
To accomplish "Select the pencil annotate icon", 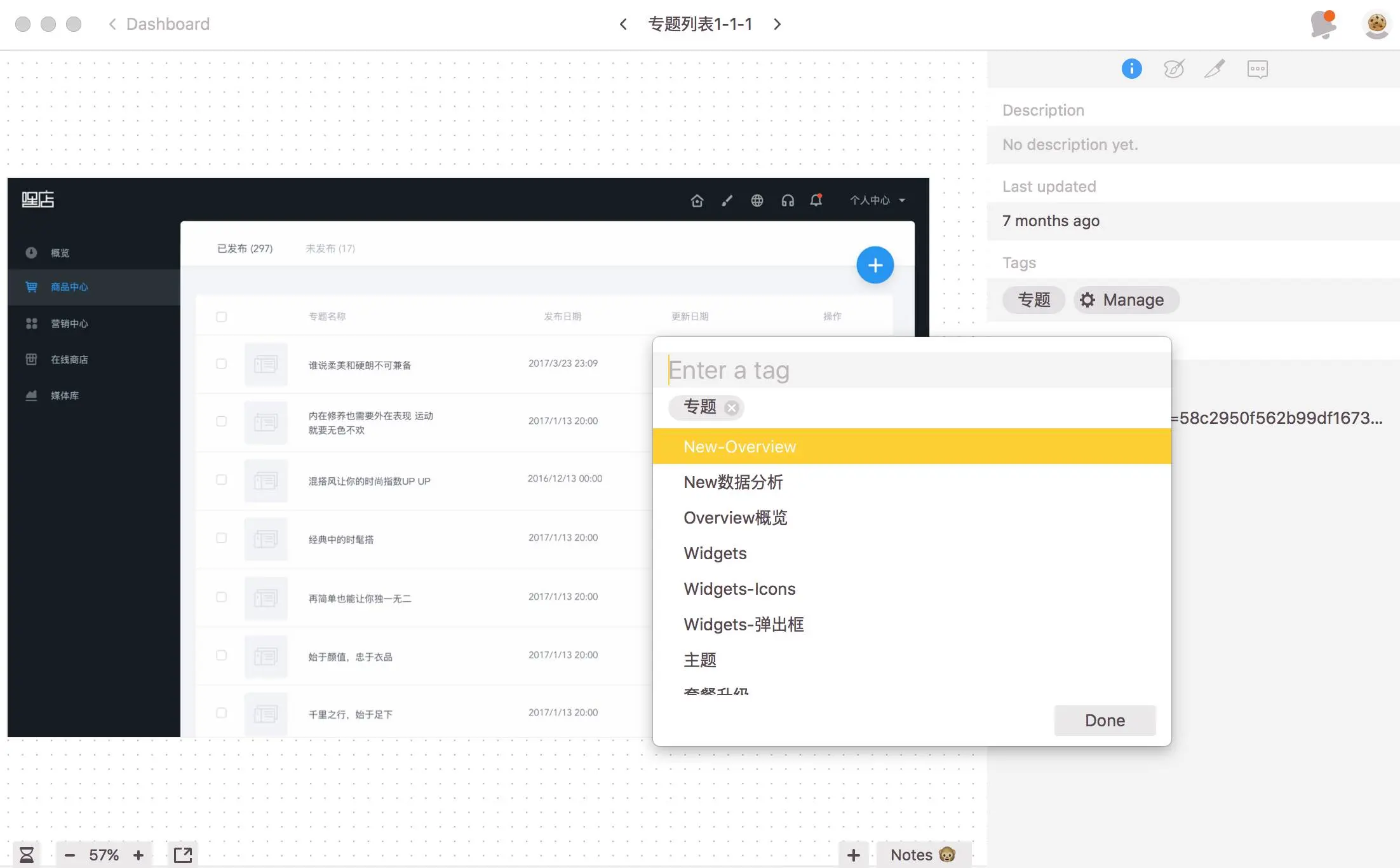I will 1215,69.
